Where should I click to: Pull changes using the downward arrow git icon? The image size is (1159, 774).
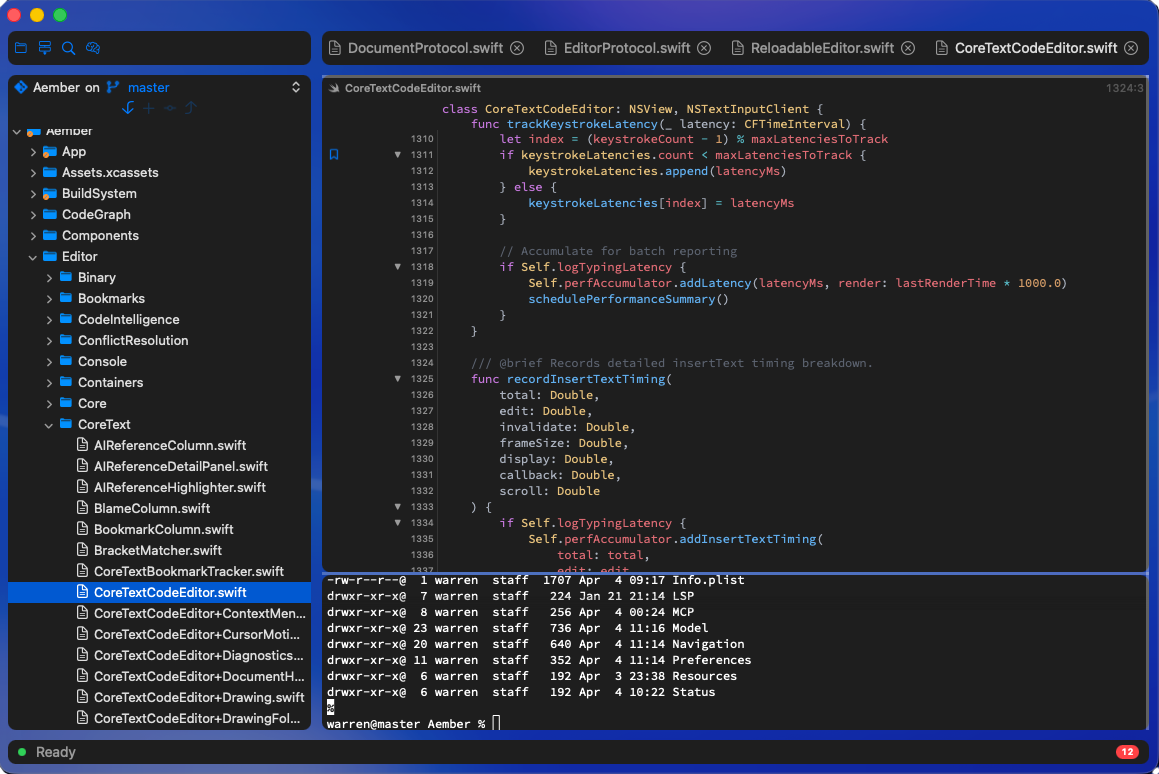(x=128, y=107)
